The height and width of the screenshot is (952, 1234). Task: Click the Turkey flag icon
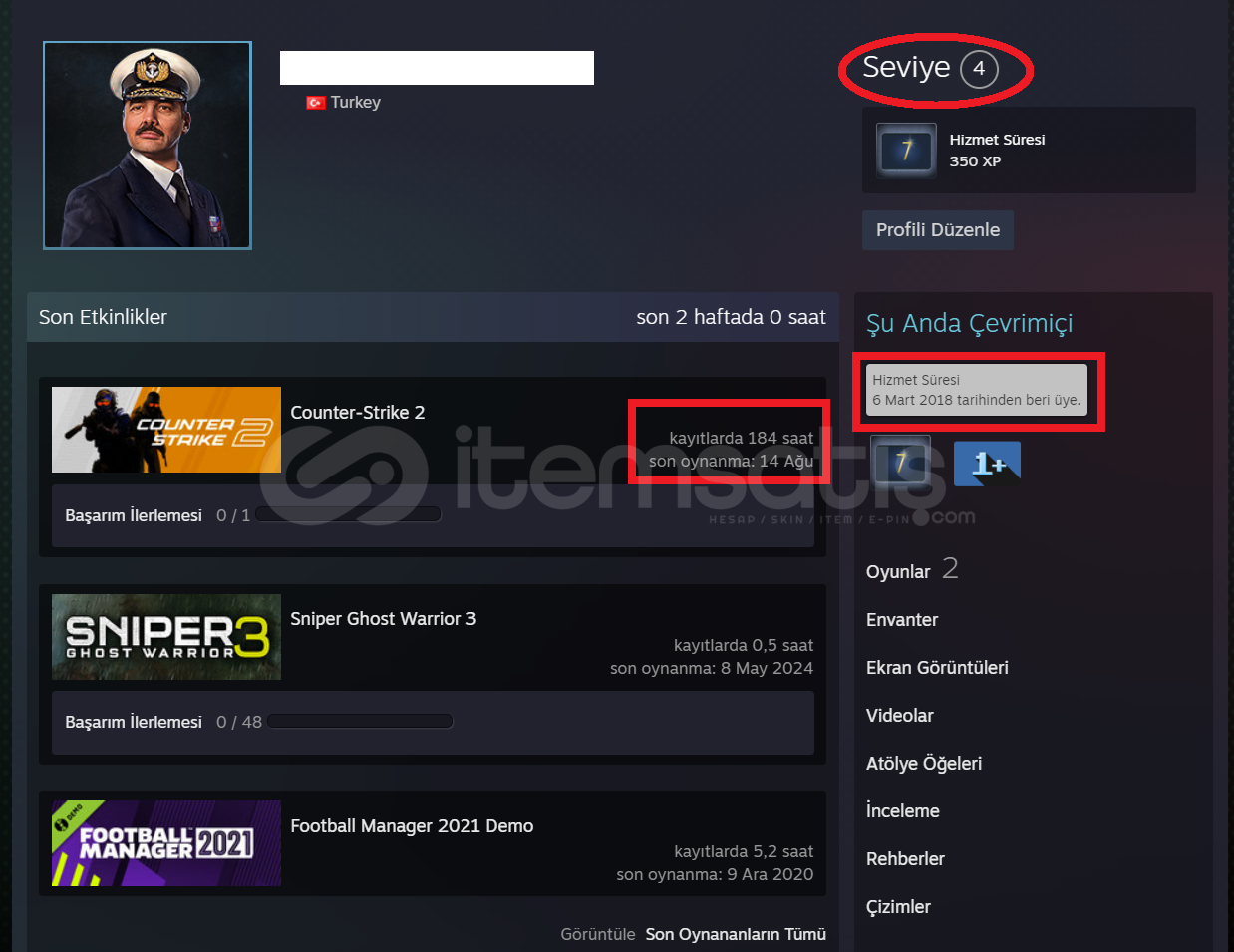click(x=315, y=102)
